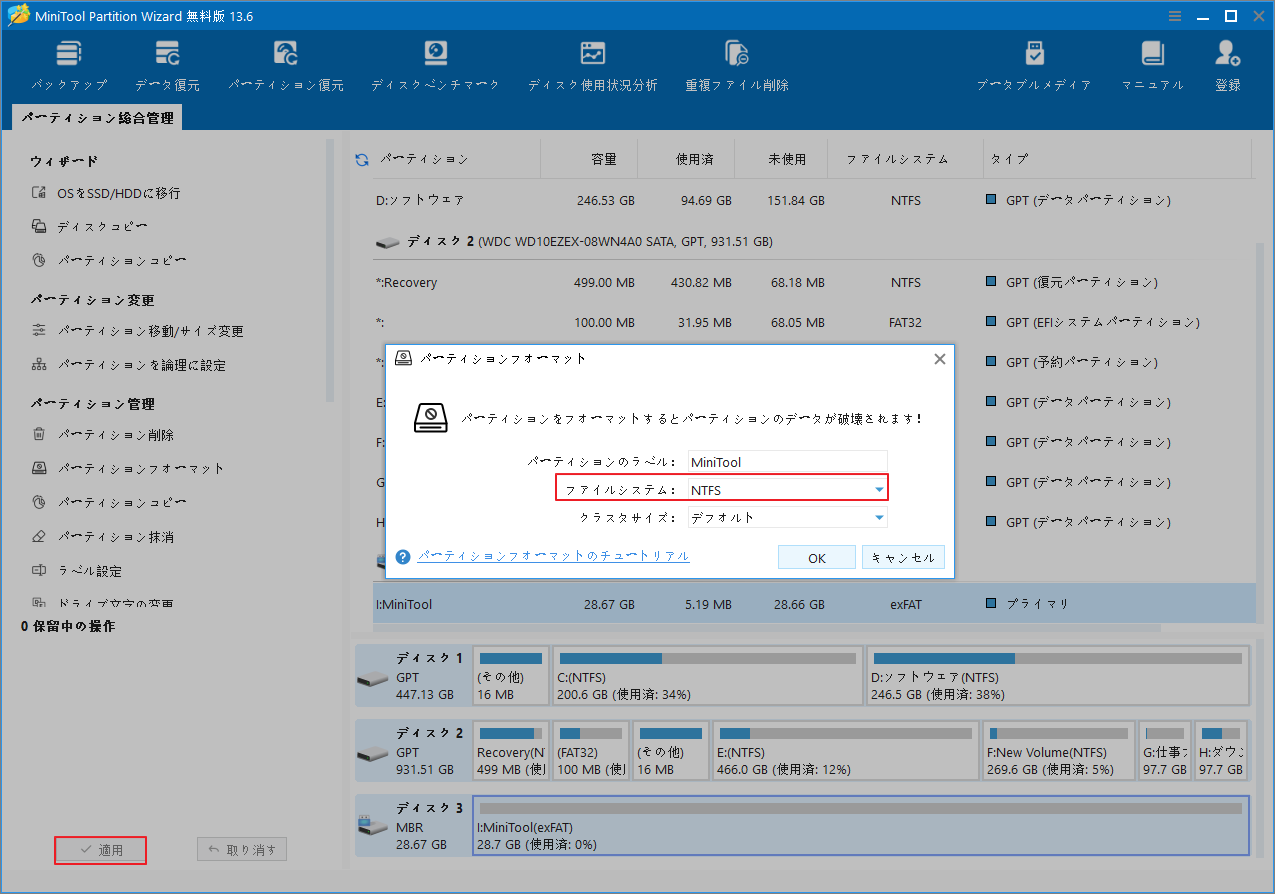Start ディスクベンチマーク
1275x894 pixels.
click(x=437, y=62)
